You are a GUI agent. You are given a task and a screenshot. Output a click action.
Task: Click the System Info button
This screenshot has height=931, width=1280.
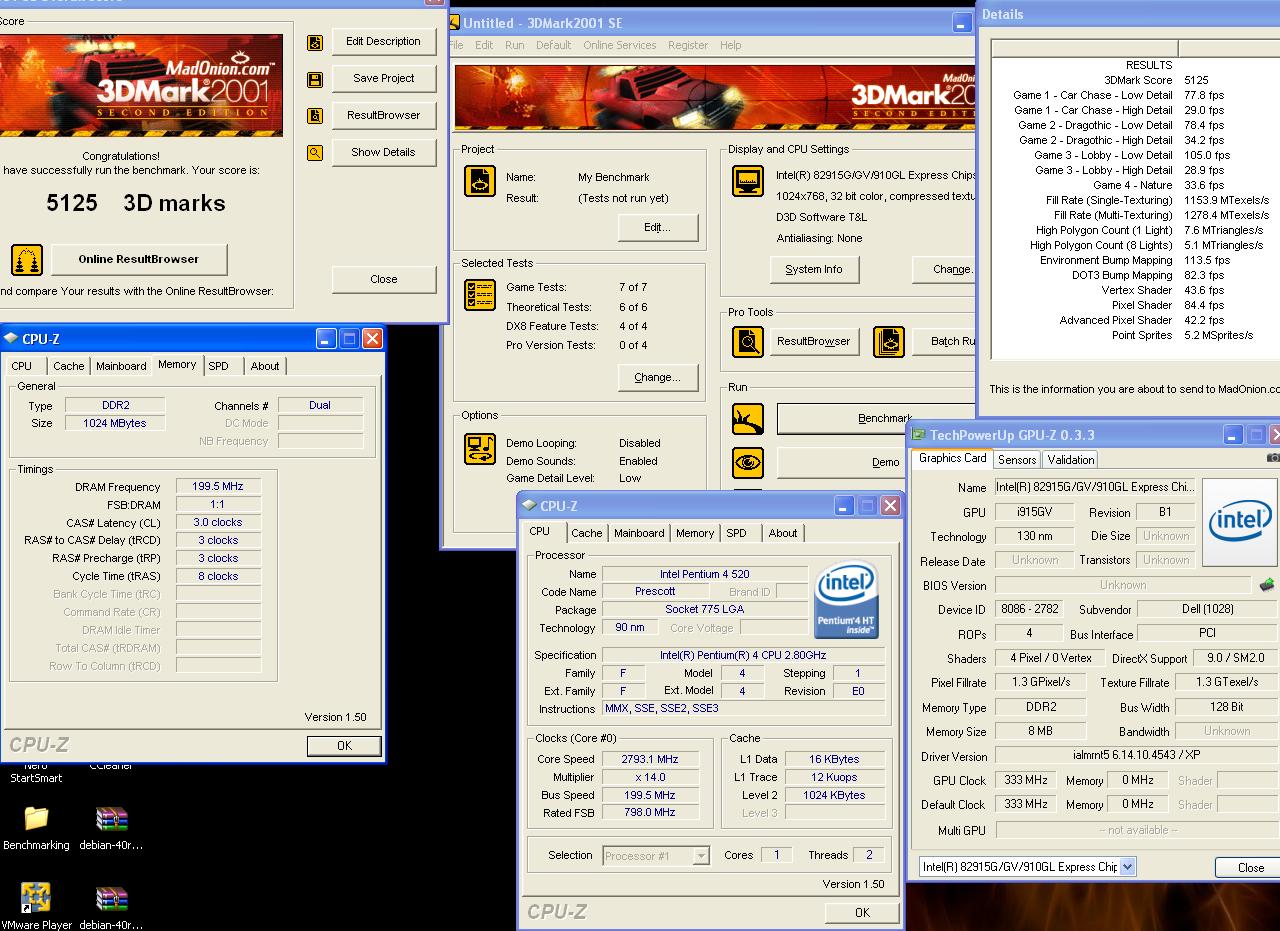pyautogui.click(x=814, y=269)
